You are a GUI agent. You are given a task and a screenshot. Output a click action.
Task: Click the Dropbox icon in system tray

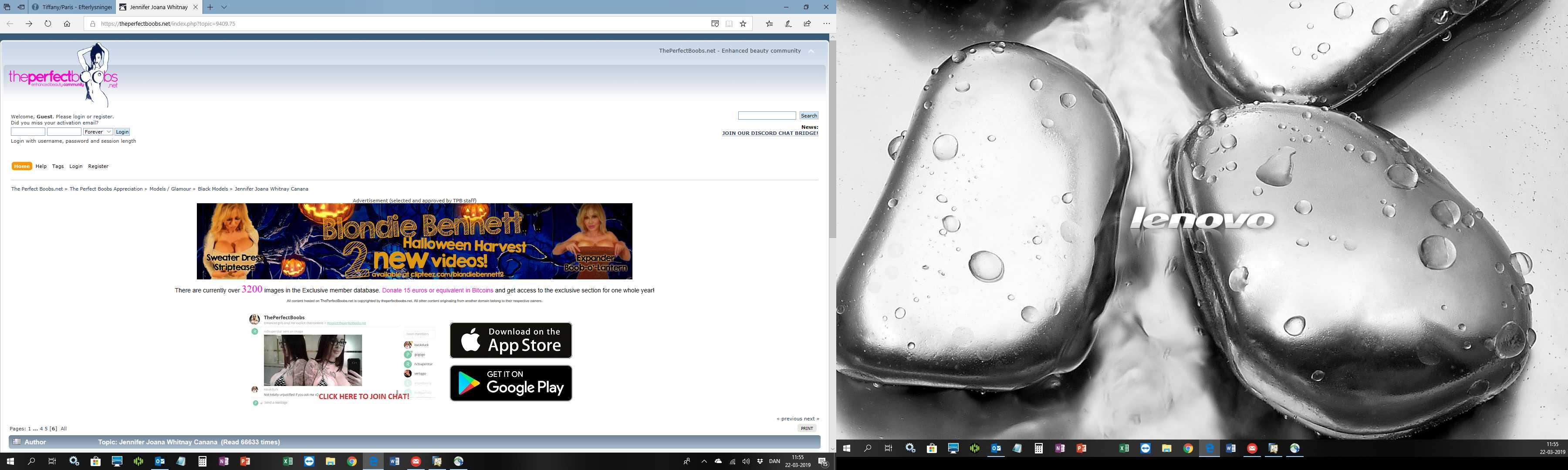click(760, 461)
